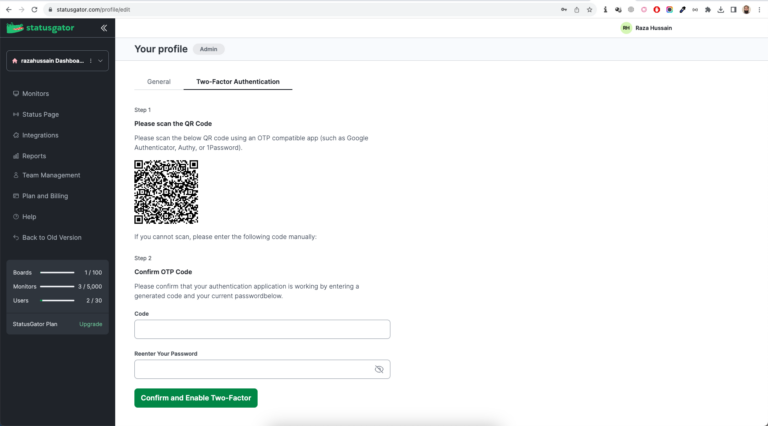This screenshot has width=768, height=426.
Task: Click the Help question mark icon
Action: click(x=15, y=217)
